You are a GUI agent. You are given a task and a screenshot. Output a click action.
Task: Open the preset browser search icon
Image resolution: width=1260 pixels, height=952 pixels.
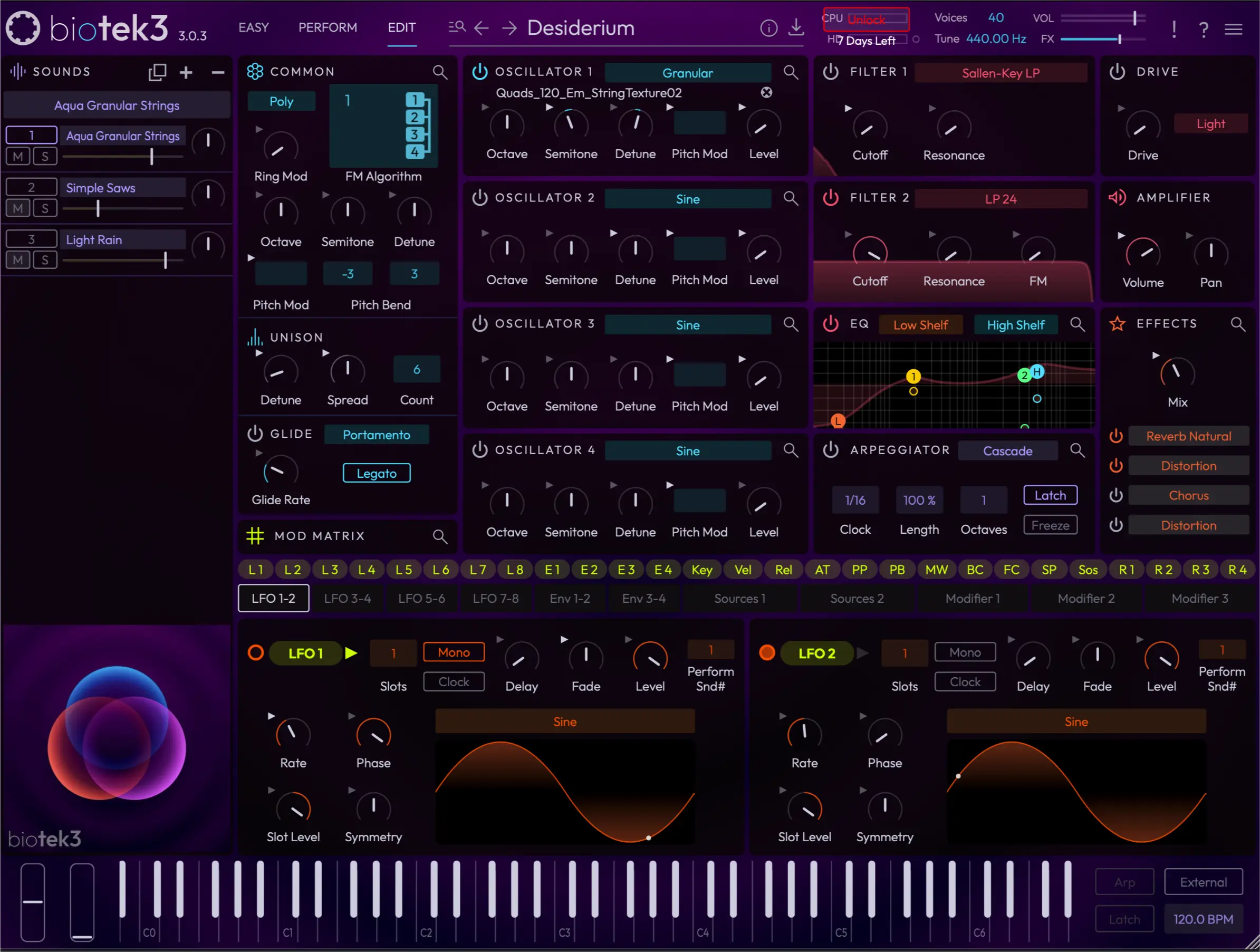pyautogui.click(x=457, y=27)
